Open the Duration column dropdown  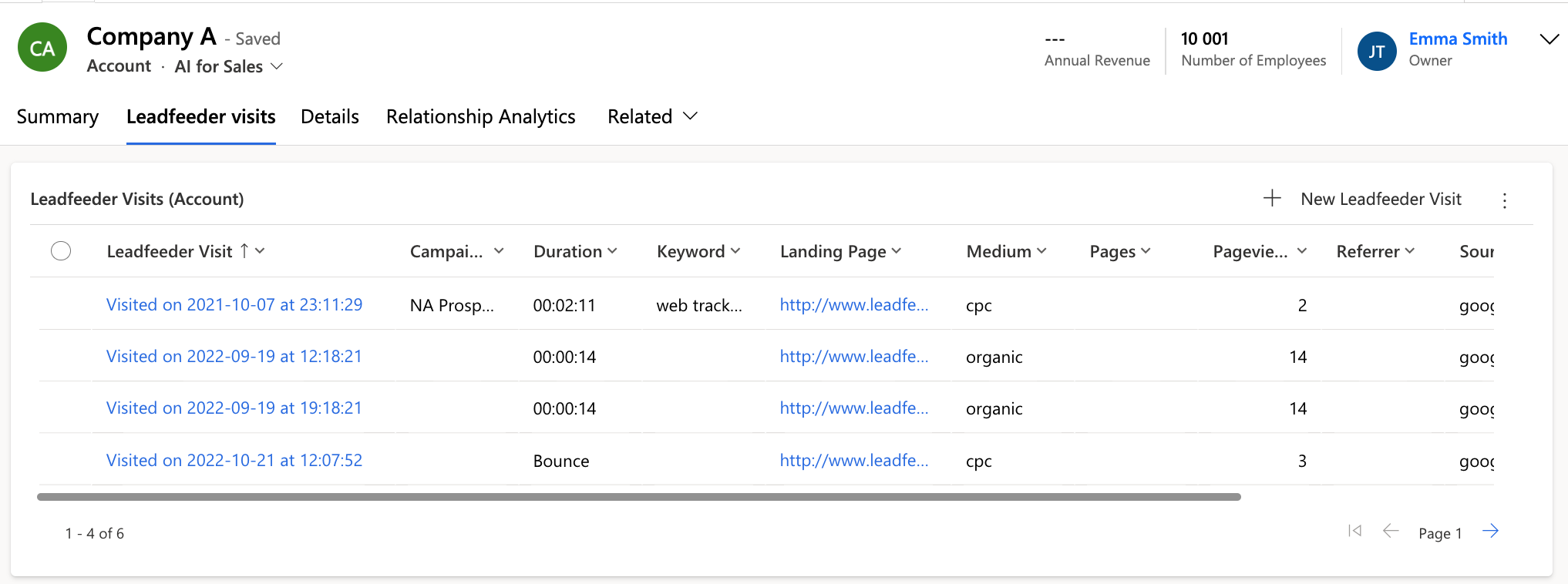click(x=612, y=251)
